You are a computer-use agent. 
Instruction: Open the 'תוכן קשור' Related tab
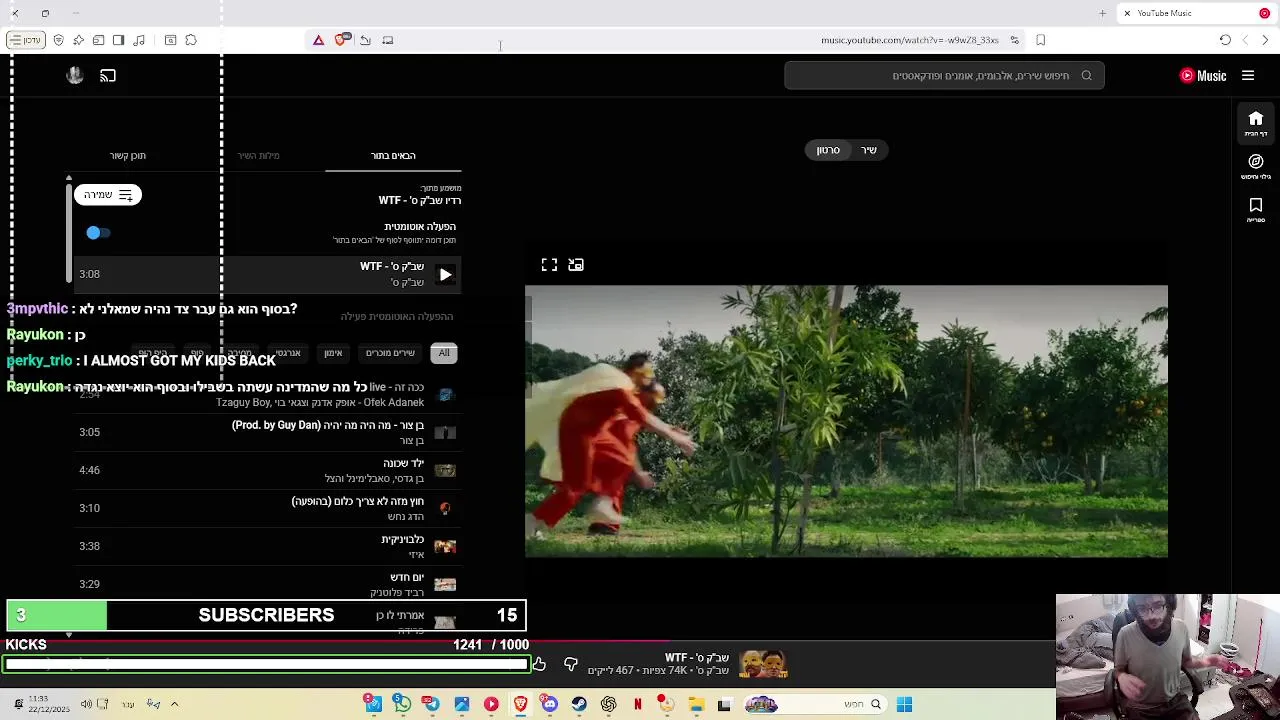click(x=128, y=156)
